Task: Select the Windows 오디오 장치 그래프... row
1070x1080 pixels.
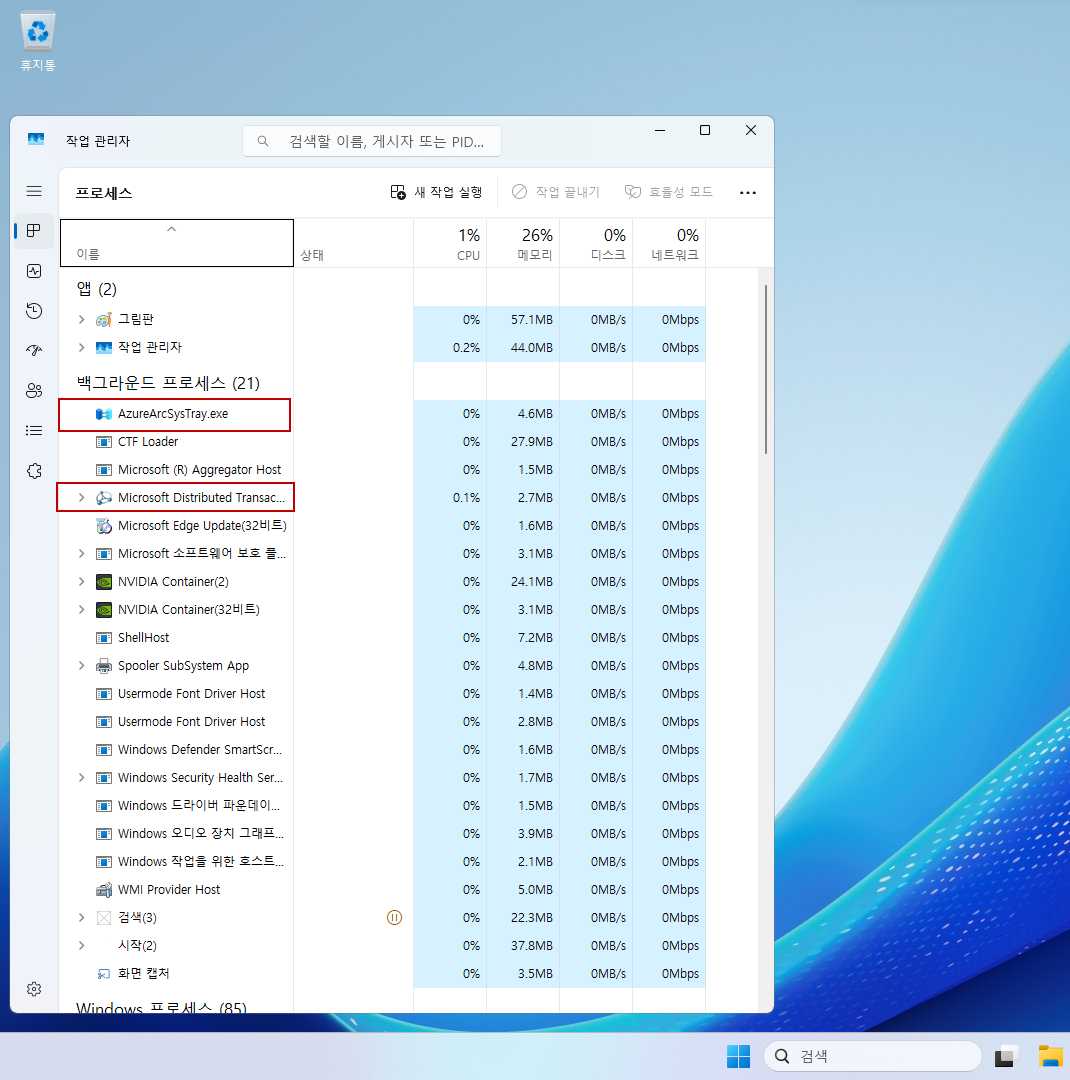Action: point(382,834)
